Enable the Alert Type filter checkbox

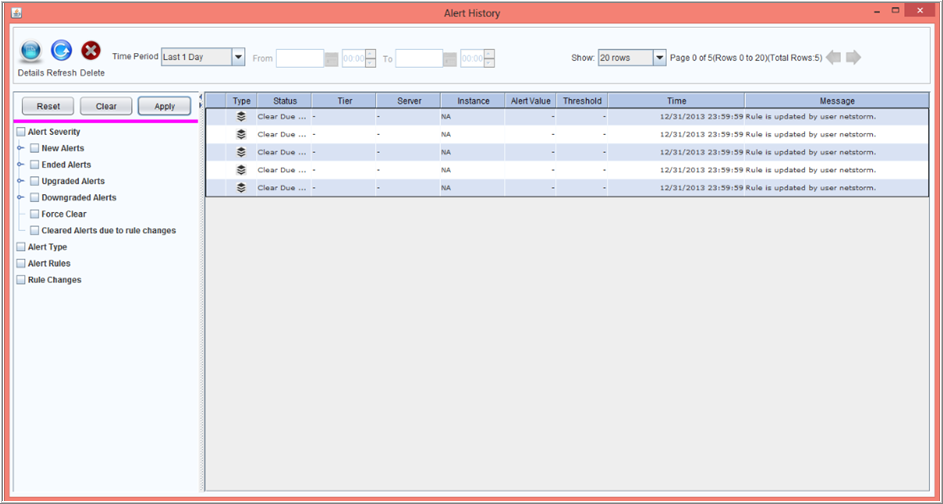[20, 247]
